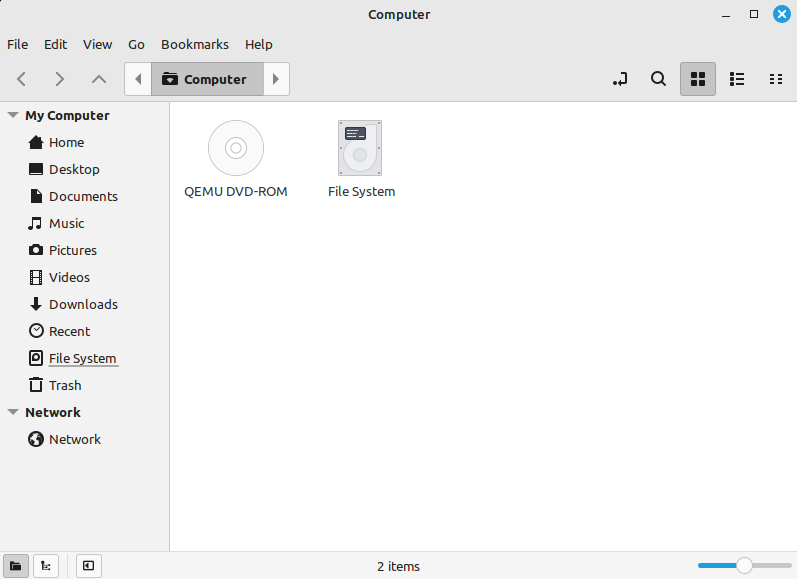
Task: Toggle location entry in toolbar
Action: tap(620, 79)
